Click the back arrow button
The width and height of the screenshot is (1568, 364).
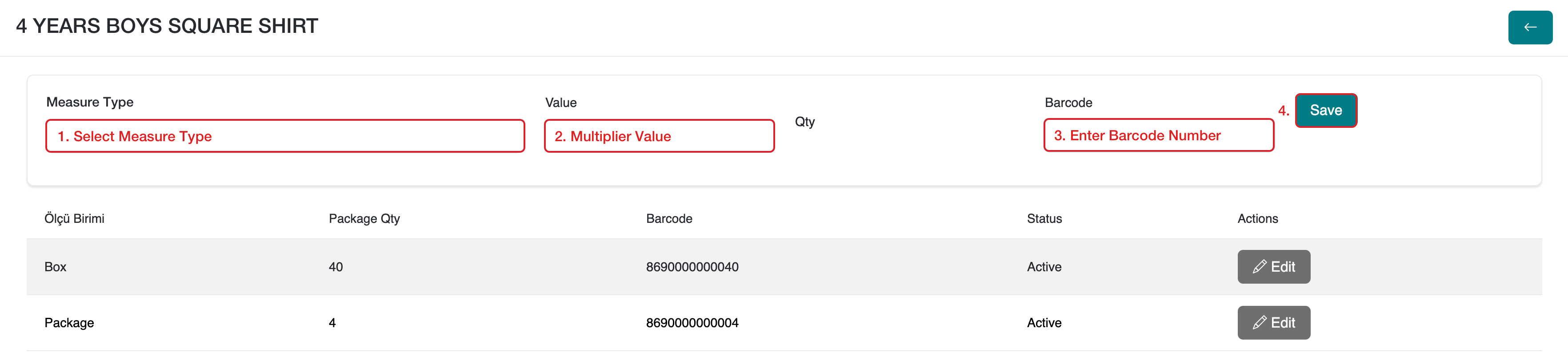[x=1529, y=28]
